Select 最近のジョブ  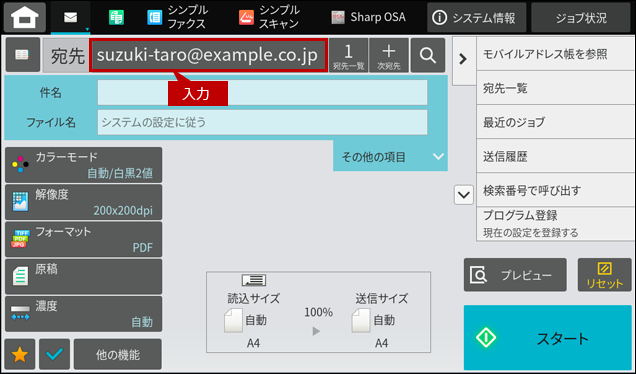coord(556,122)
